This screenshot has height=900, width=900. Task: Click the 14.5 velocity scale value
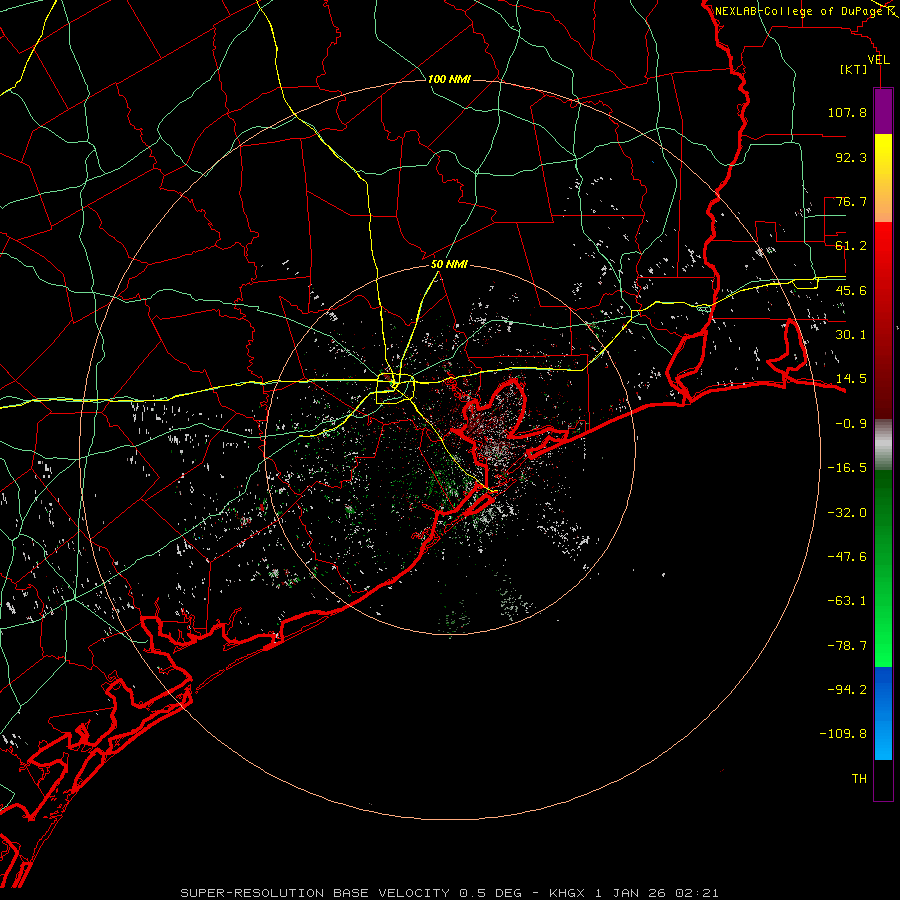[851, 379]
